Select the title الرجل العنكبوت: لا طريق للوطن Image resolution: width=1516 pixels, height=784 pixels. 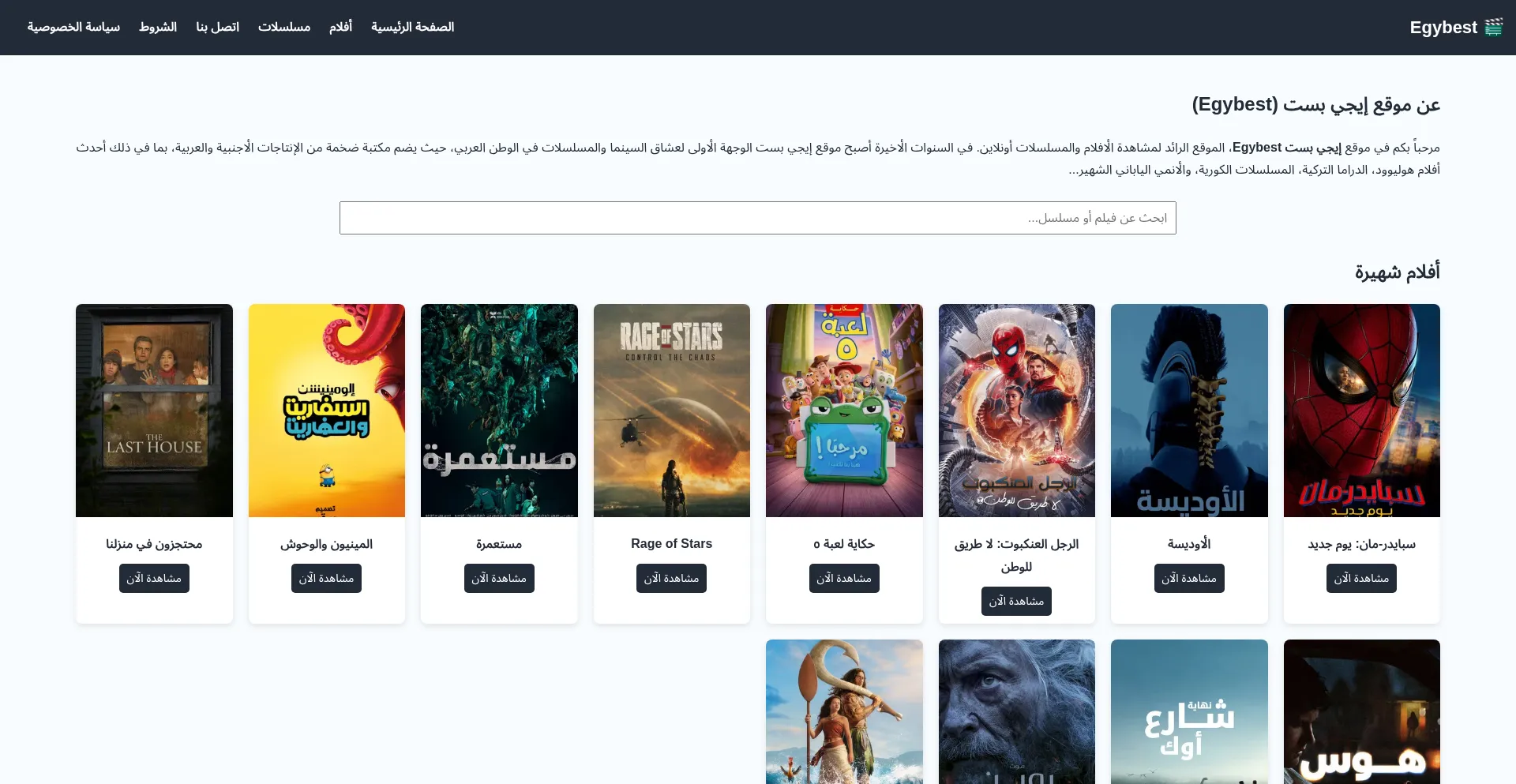(x=1017, y=555)
